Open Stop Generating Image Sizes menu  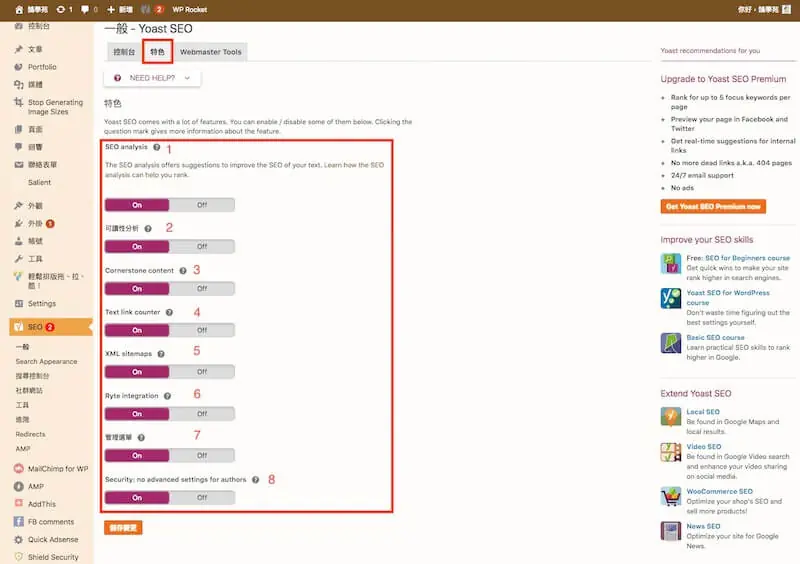(x=55, y=107)
